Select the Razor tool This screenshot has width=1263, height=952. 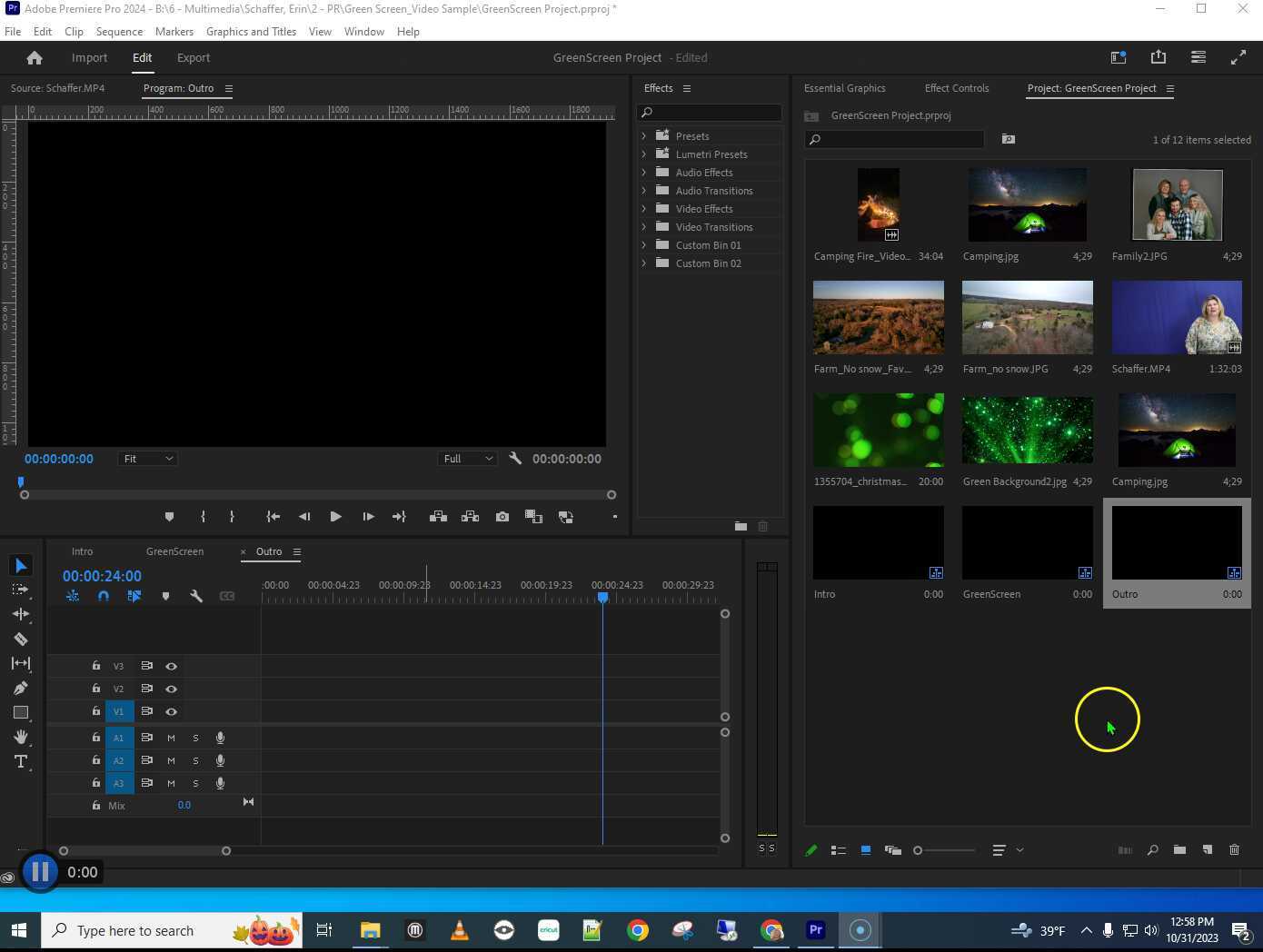[x=21, y=639]
